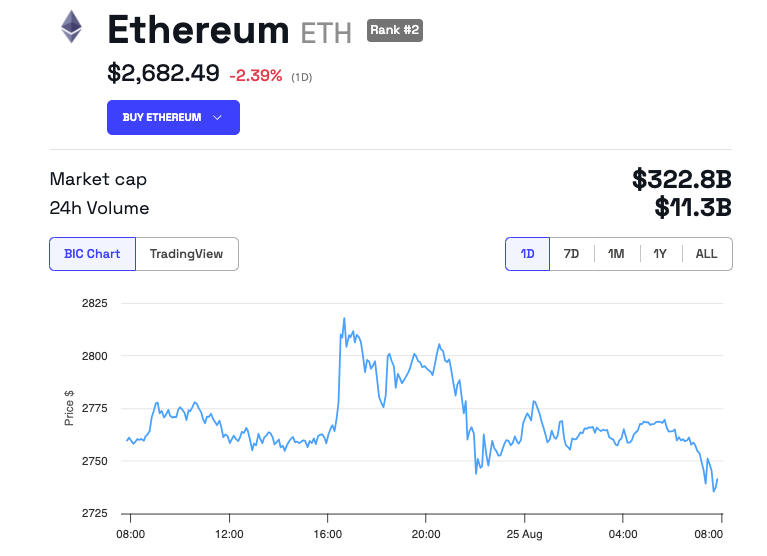Select the 1M time range

click(616, 254)
